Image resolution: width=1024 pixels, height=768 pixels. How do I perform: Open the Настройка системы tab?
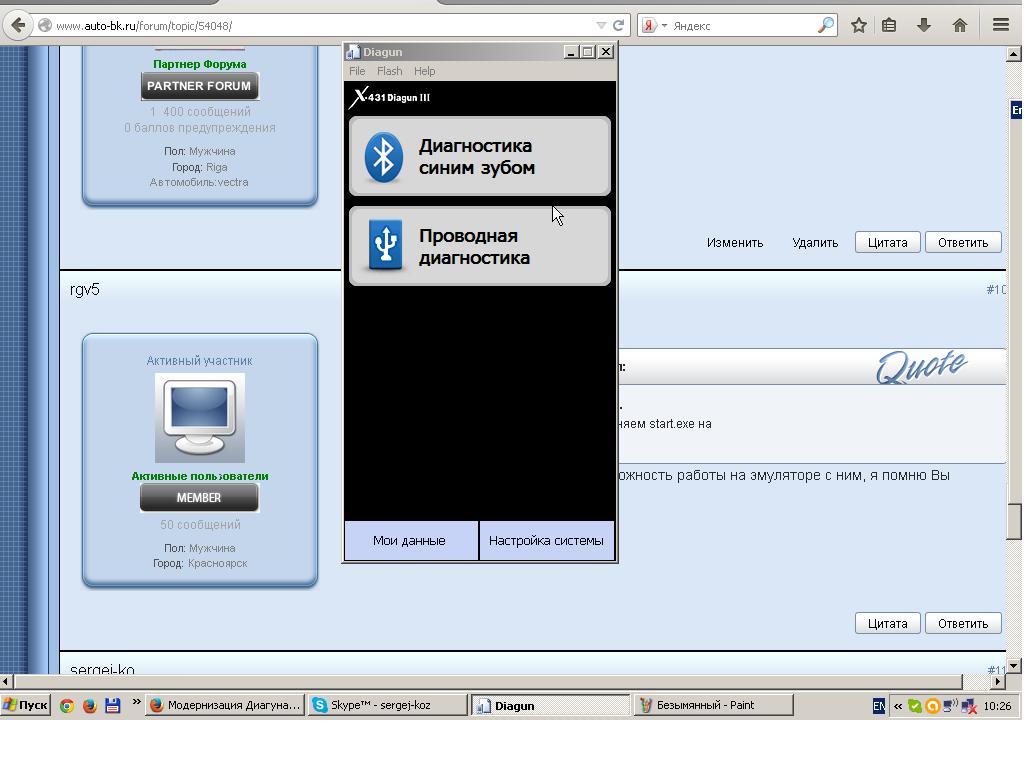click(x=547, y=541)
